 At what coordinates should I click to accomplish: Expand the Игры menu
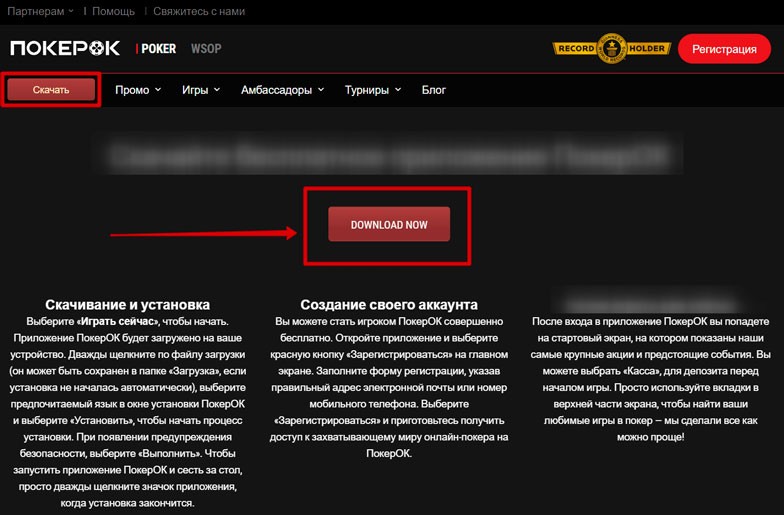pyautogui.click(x=201, y=90)
